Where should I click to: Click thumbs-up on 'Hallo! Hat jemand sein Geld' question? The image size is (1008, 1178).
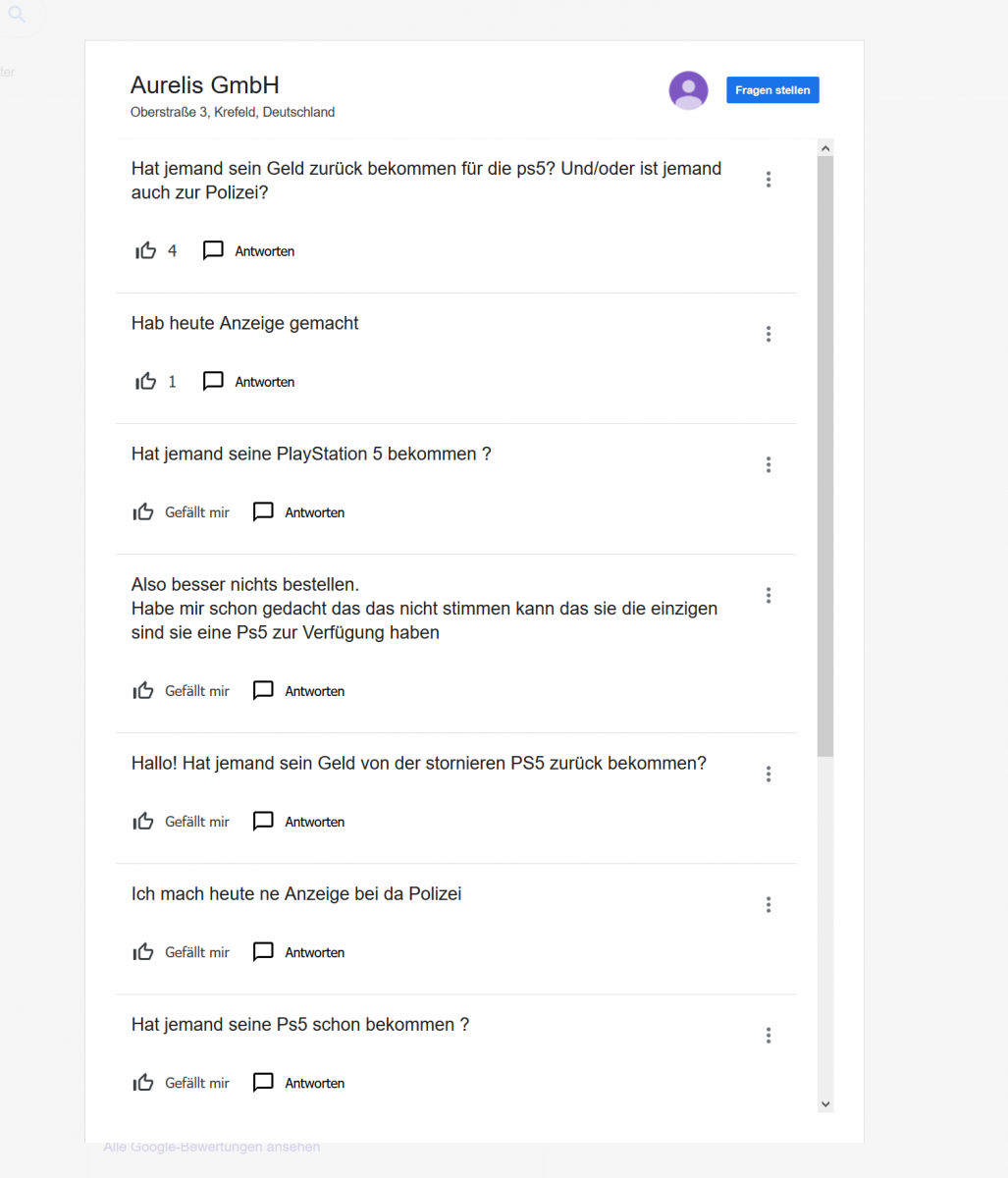click(x=143, y=822)
